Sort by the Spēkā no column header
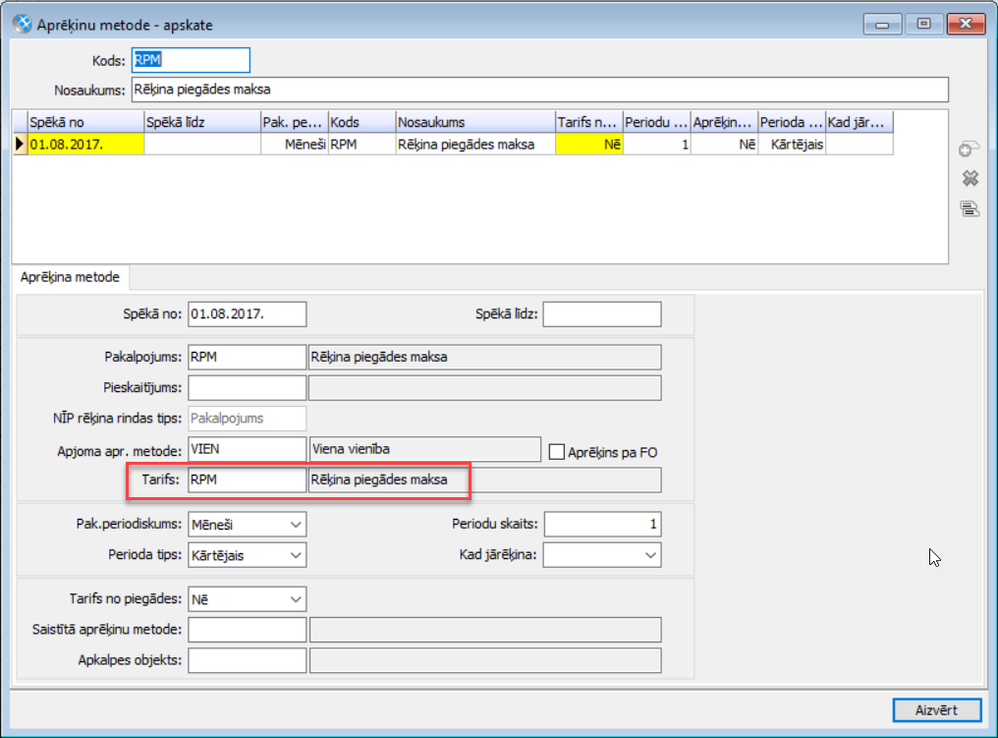The image size is (998, 738). [86, 122]
